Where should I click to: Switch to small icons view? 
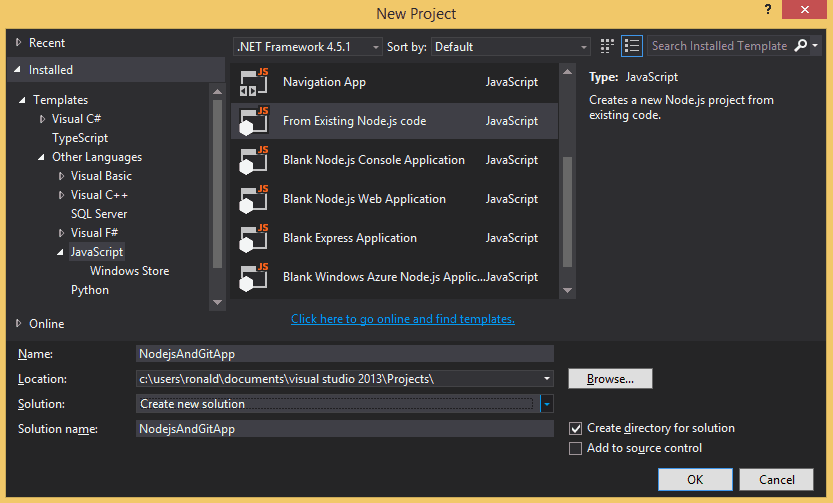click(607, 46)
